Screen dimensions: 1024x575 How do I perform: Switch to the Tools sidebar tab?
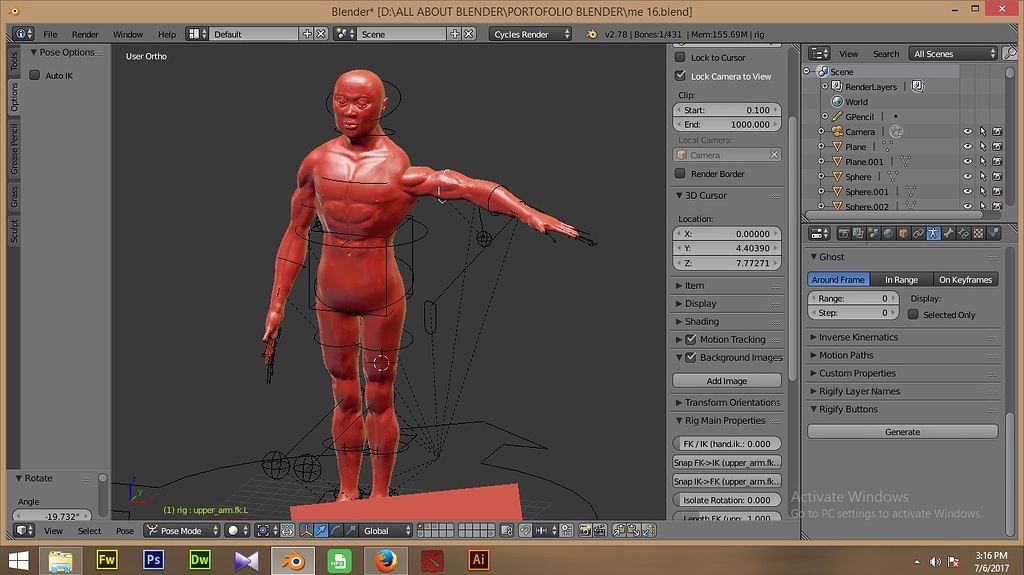point(14,61)
